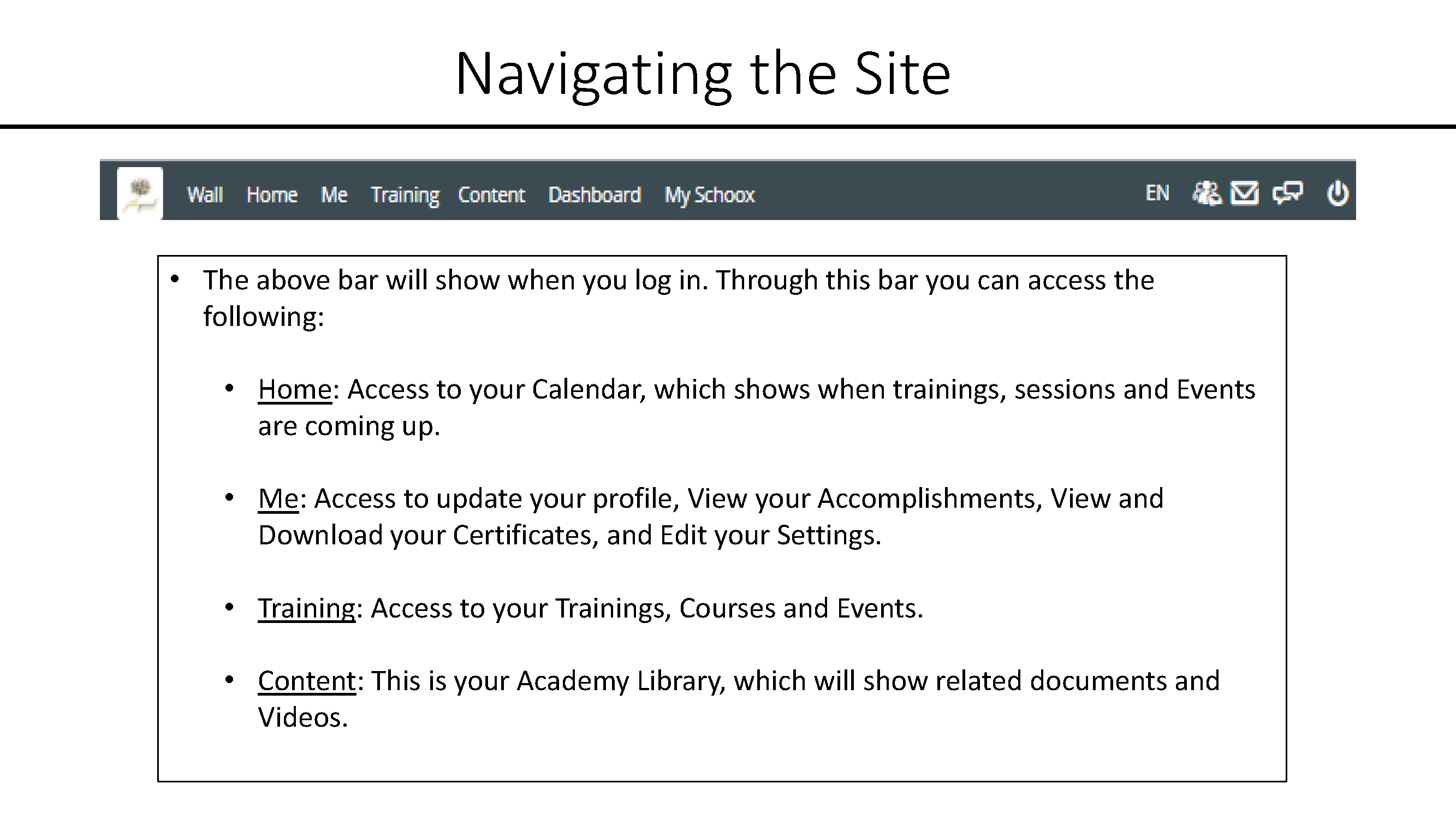
Task: Click the academy logo in nav bar
Action: [x=140, y=193]
